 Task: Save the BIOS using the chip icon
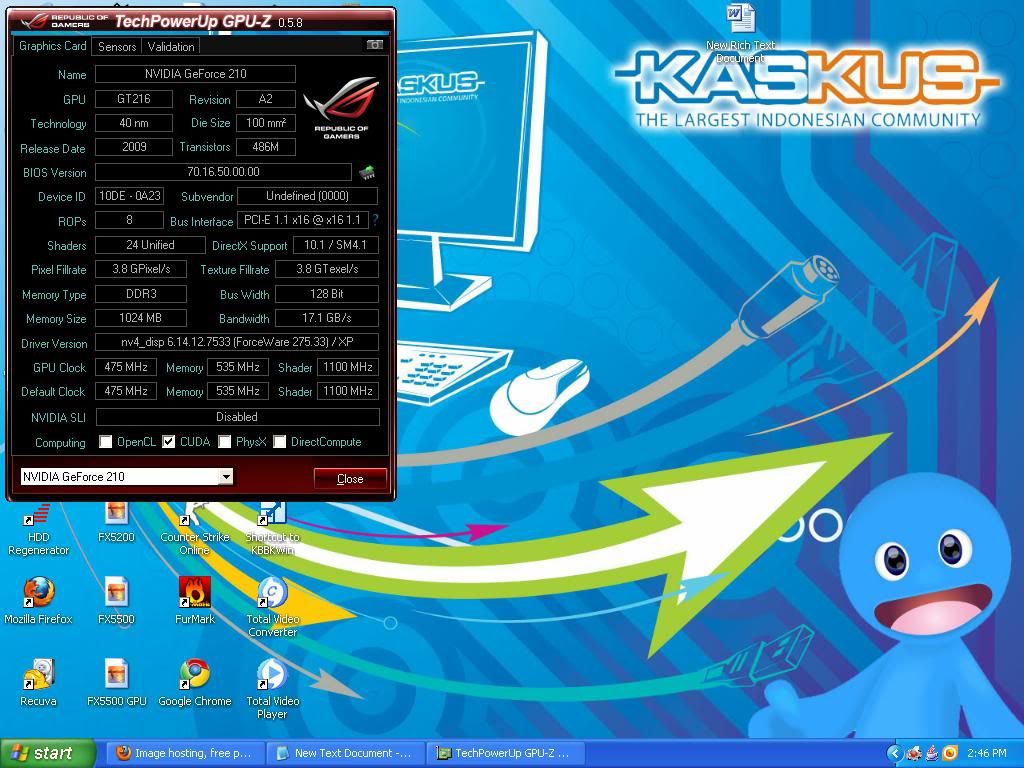point(367,172)
